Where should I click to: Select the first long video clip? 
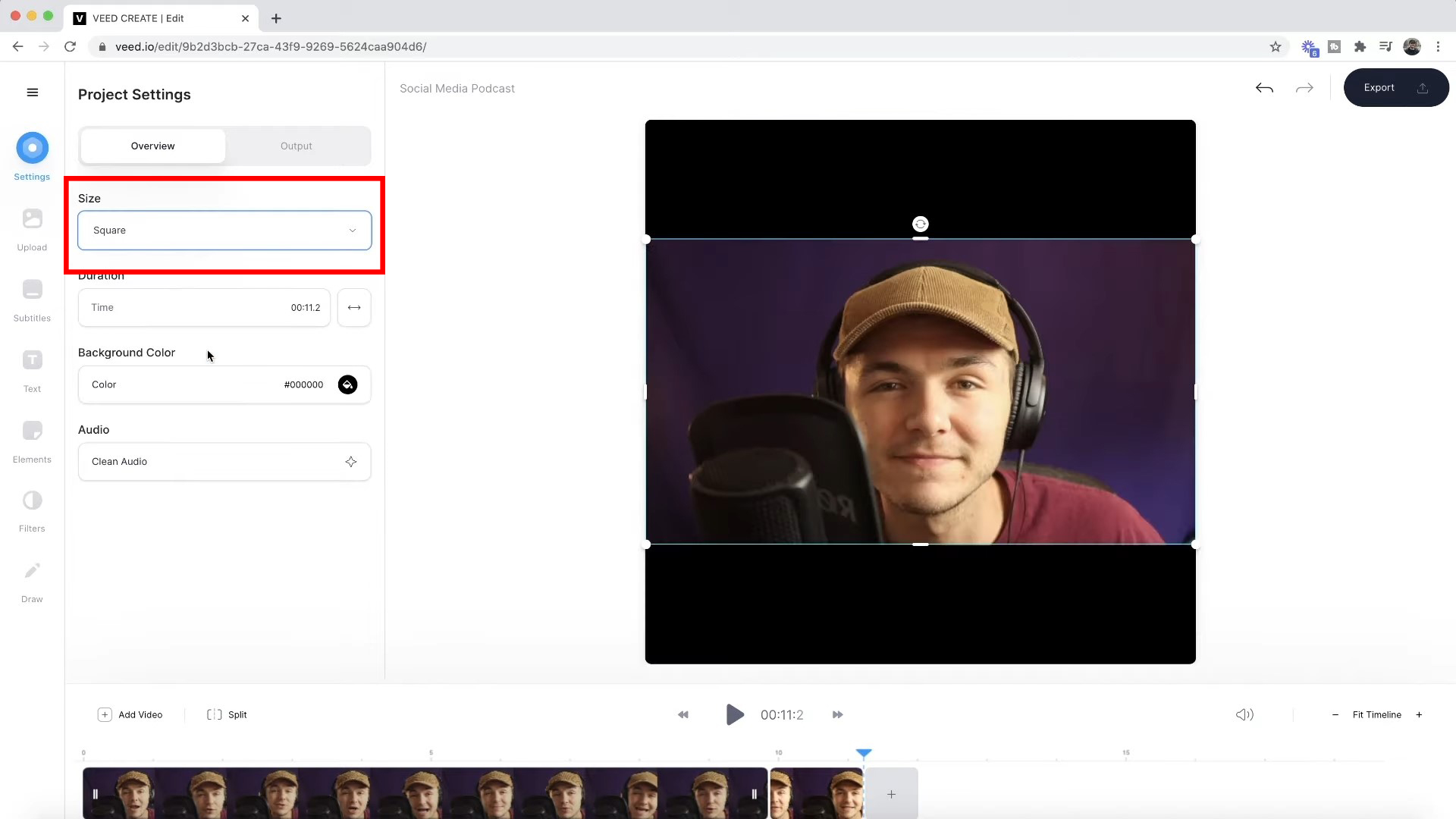(425, 793)
